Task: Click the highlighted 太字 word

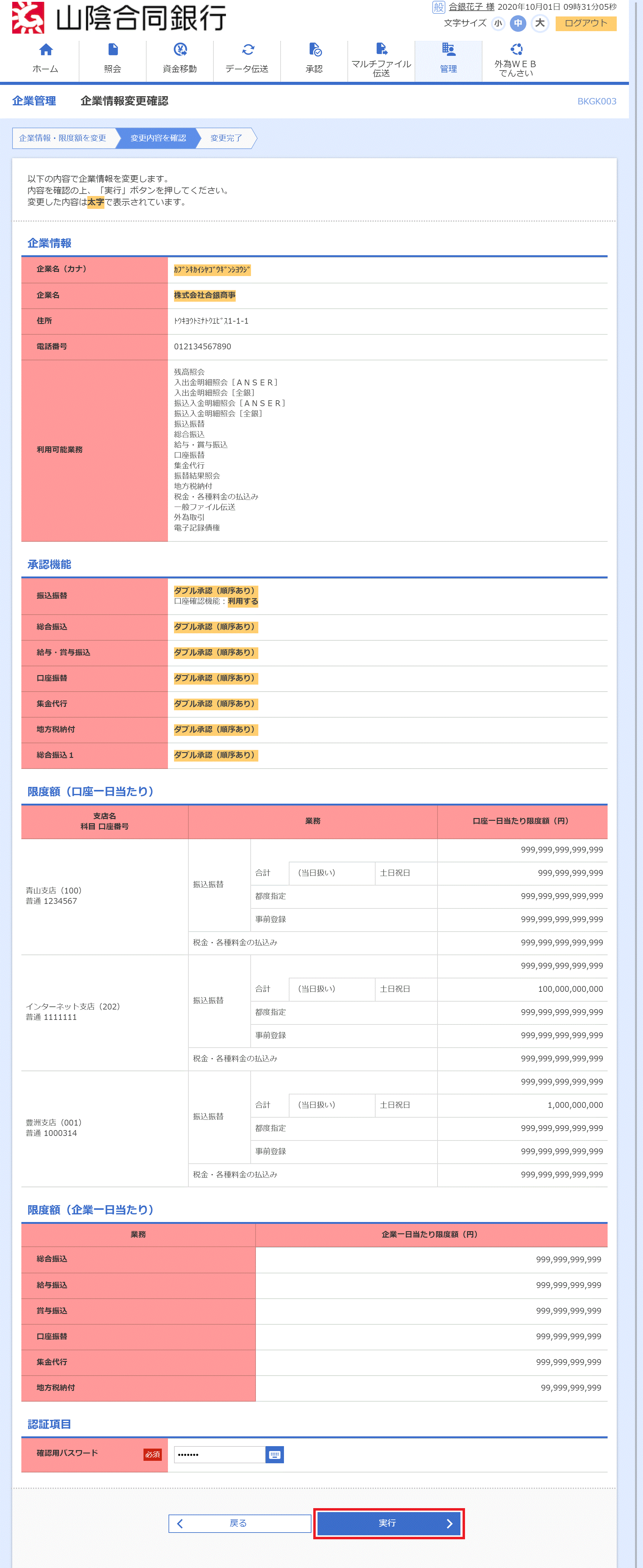Action: click(96, 202)
